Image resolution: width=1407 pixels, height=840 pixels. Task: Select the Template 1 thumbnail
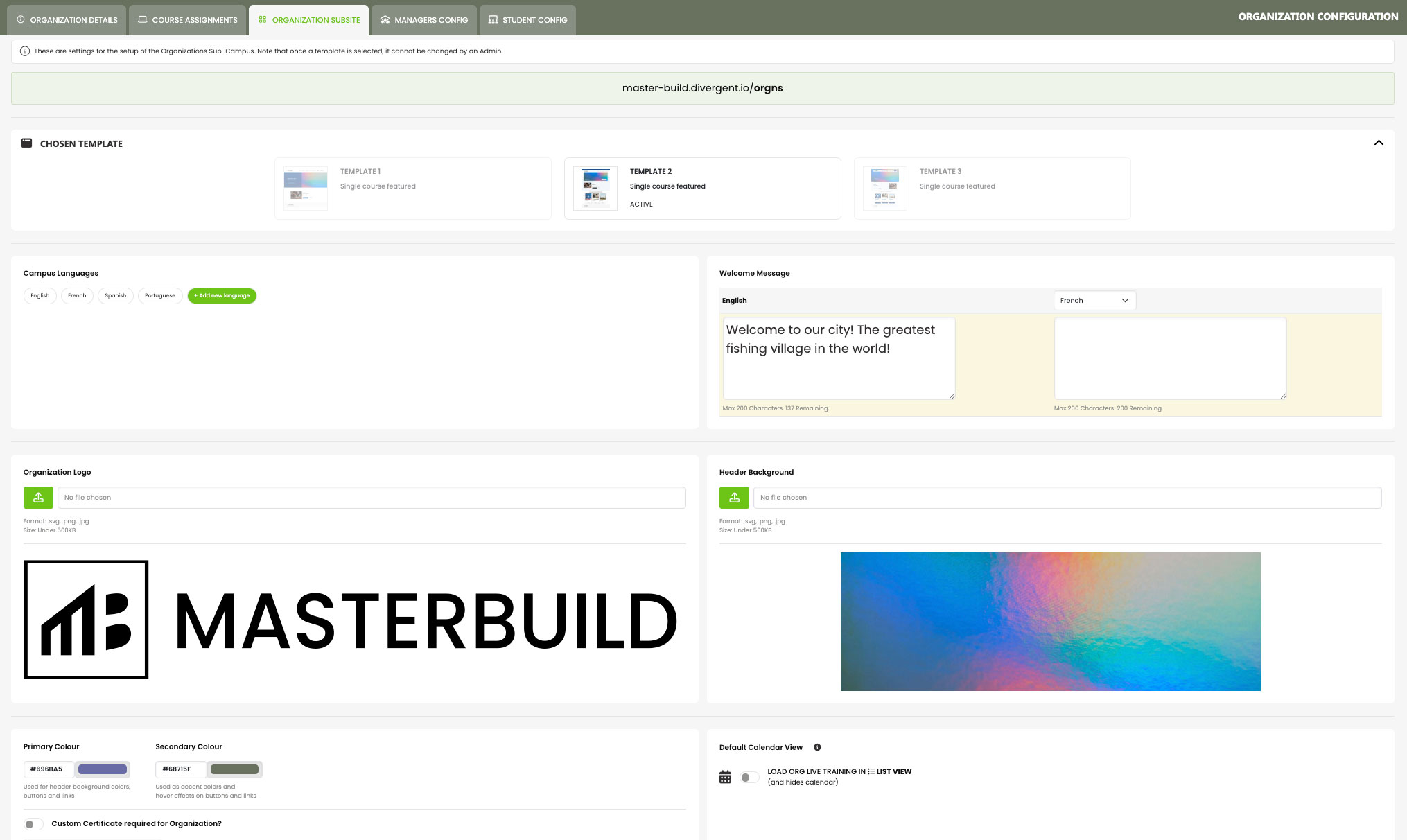point(304,187)
